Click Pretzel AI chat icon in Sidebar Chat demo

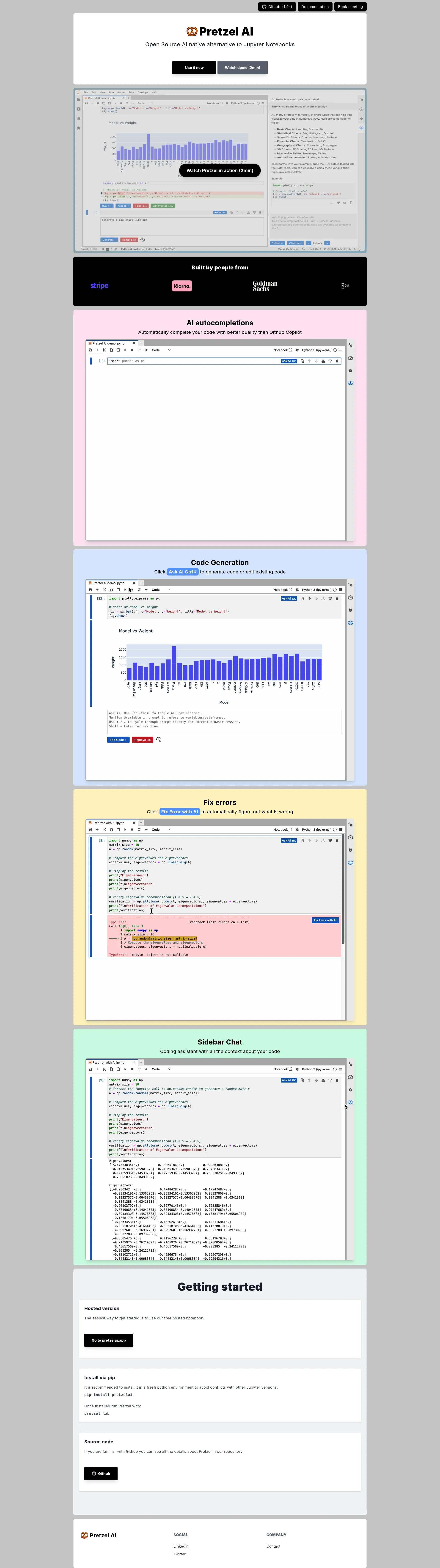click(351, 1102)
